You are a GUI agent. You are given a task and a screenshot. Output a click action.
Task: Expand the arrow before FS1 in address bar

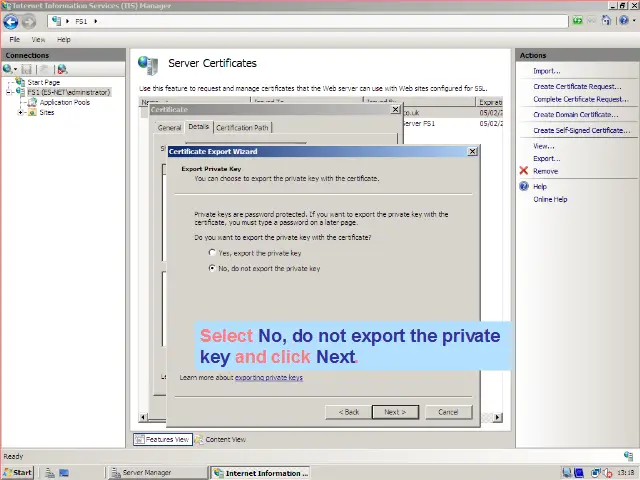pyautogui.click(x=67, y=21)
